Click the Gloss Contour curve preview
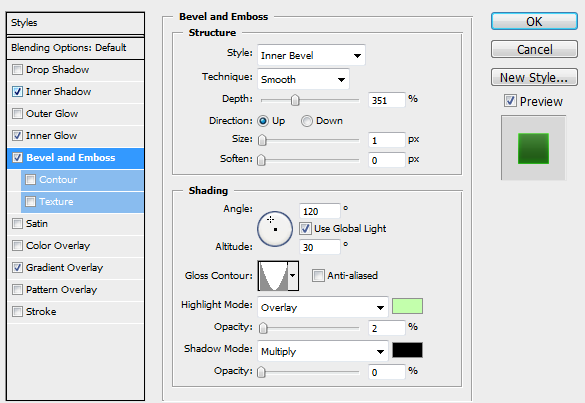Image resolution: width=585 pixels, height=403 pixels. tap(273, 276)
